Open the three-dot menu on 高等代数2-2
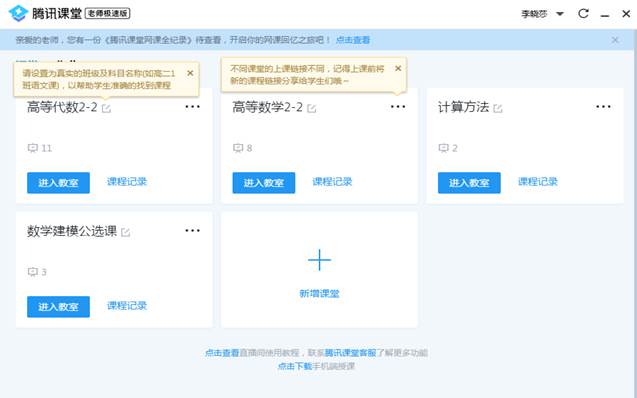Image resolution: width=637 pixels, height=398 pixels. (193, 107)
